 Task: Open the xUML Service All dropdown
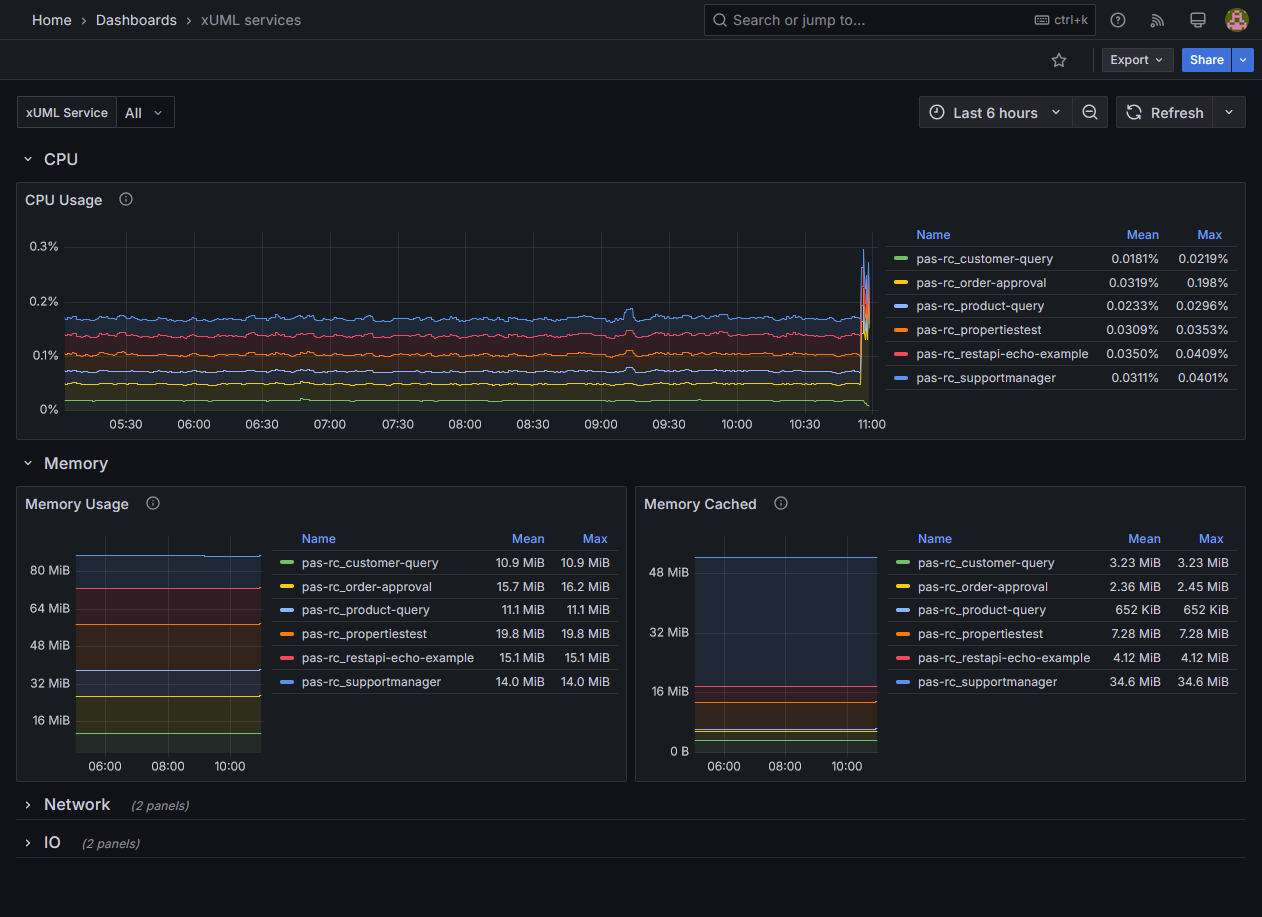(145, 113)
